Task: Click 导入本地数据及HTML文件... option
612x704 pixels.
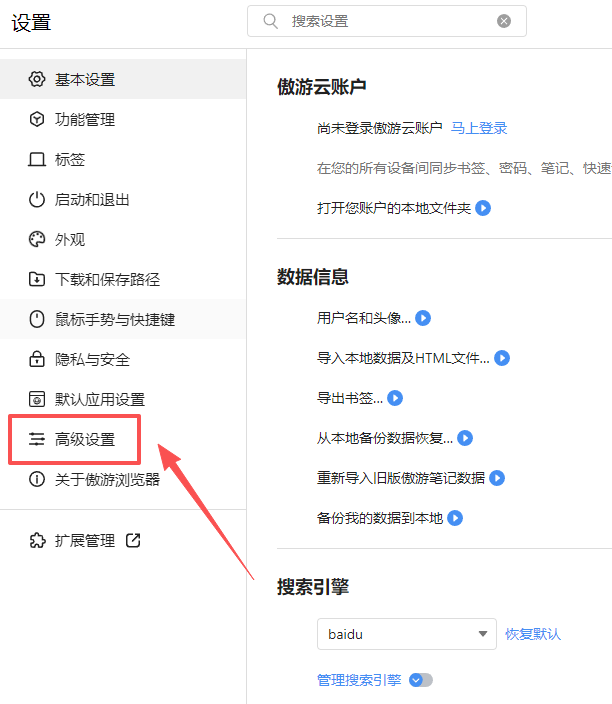Action: coord(403,358)
